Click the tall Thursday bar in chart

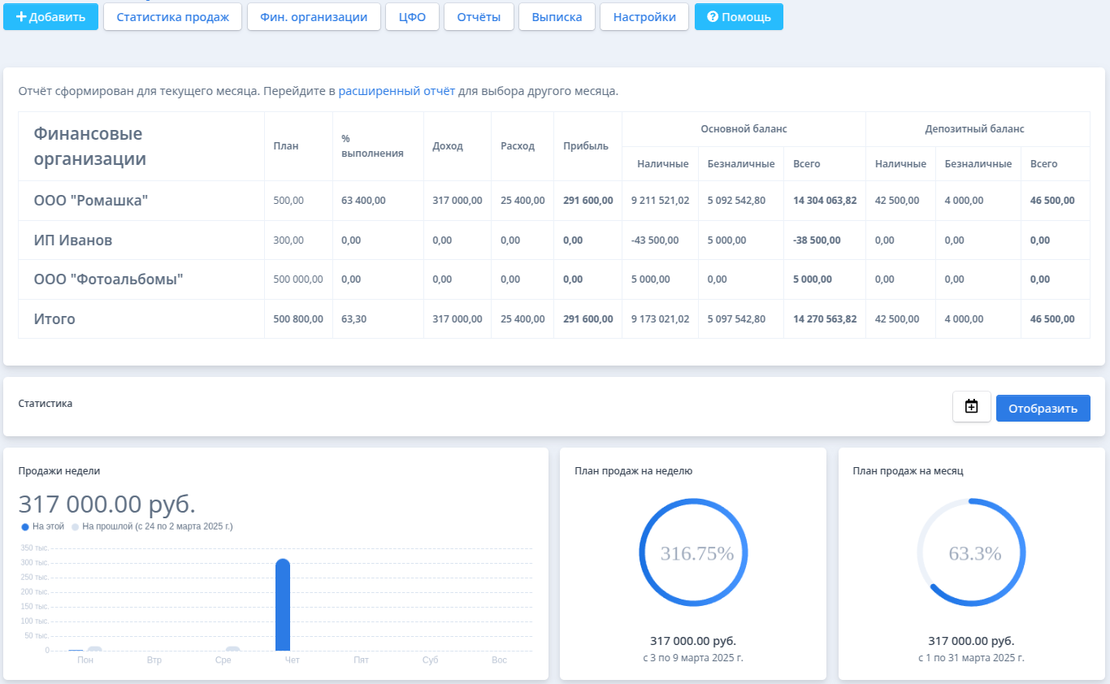(283, 605)
